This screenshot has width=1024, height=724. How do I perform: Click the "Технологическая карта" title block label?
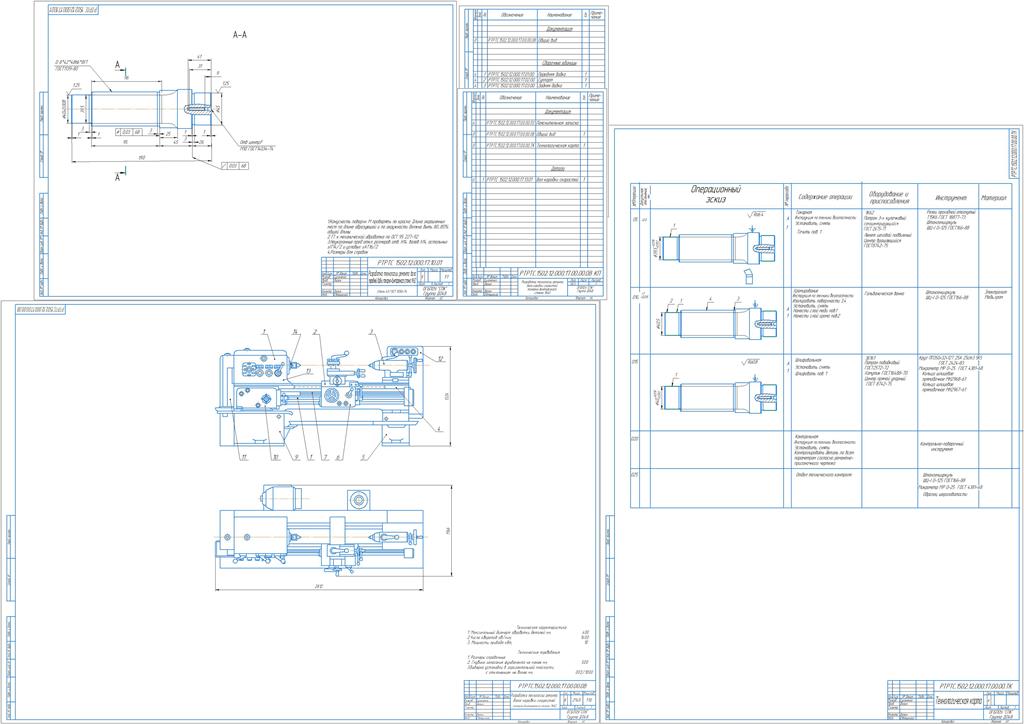coord(960,700)
